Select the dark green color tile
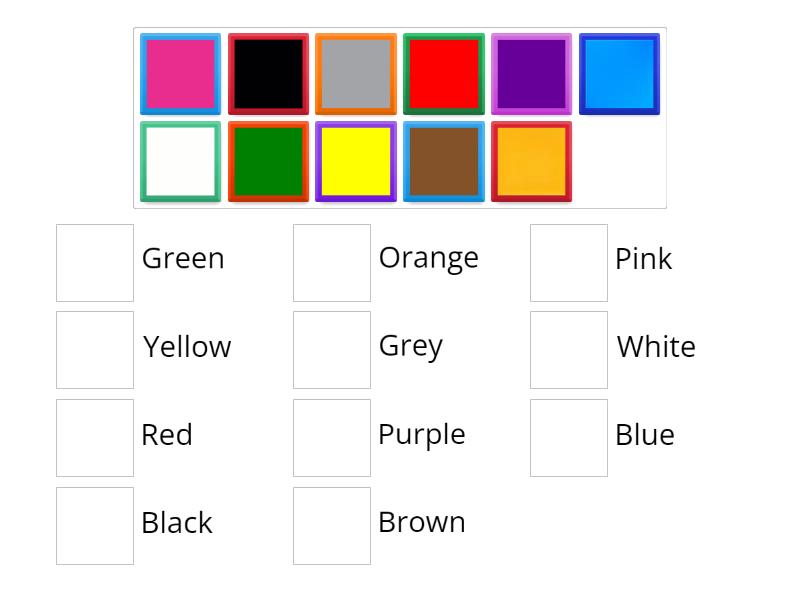The width and height of the screenshot is (800, 600). tap(268, 162)
